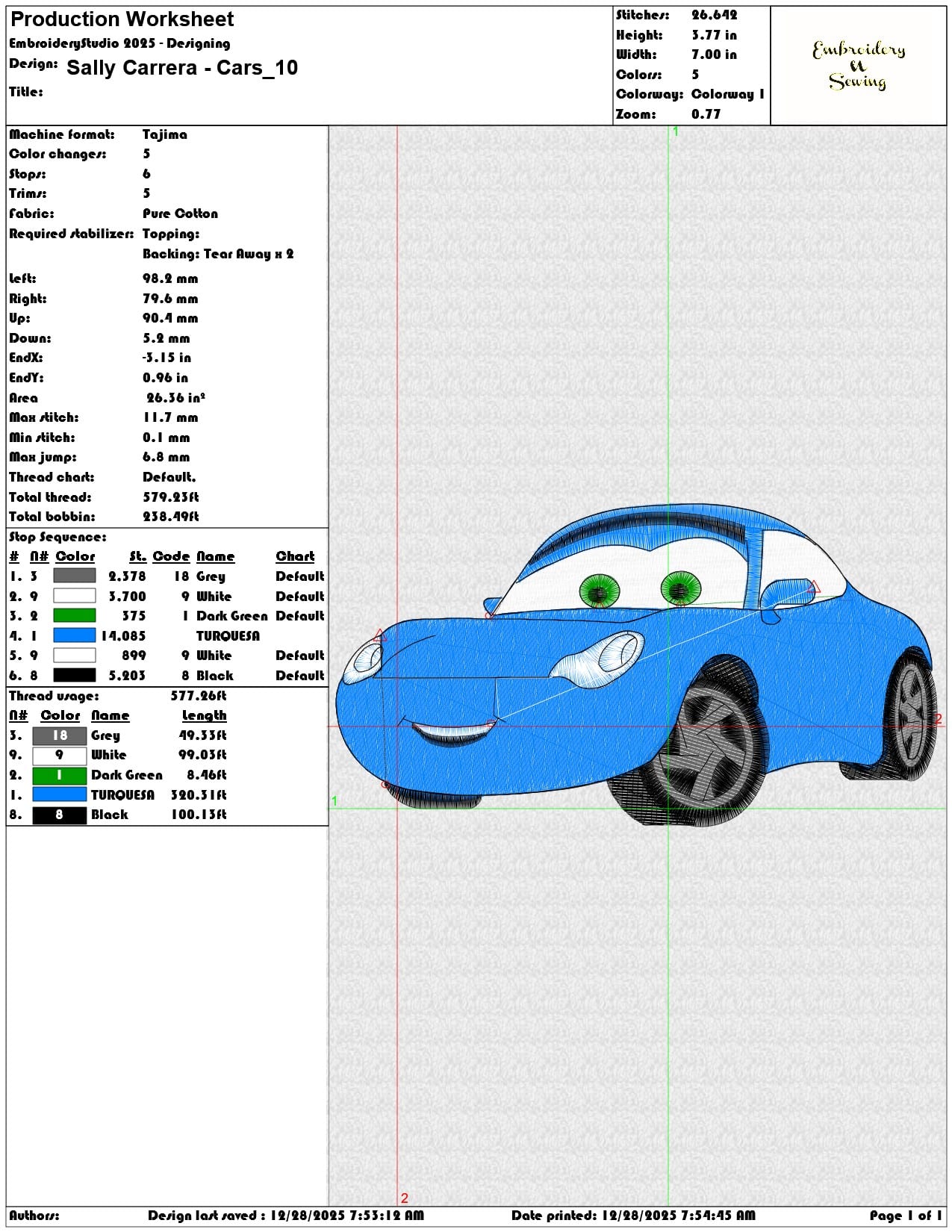The height and width of the screenshot is (1232, 952).
Task: Click the width value '7.00 in'
Action: click(714, 55)
